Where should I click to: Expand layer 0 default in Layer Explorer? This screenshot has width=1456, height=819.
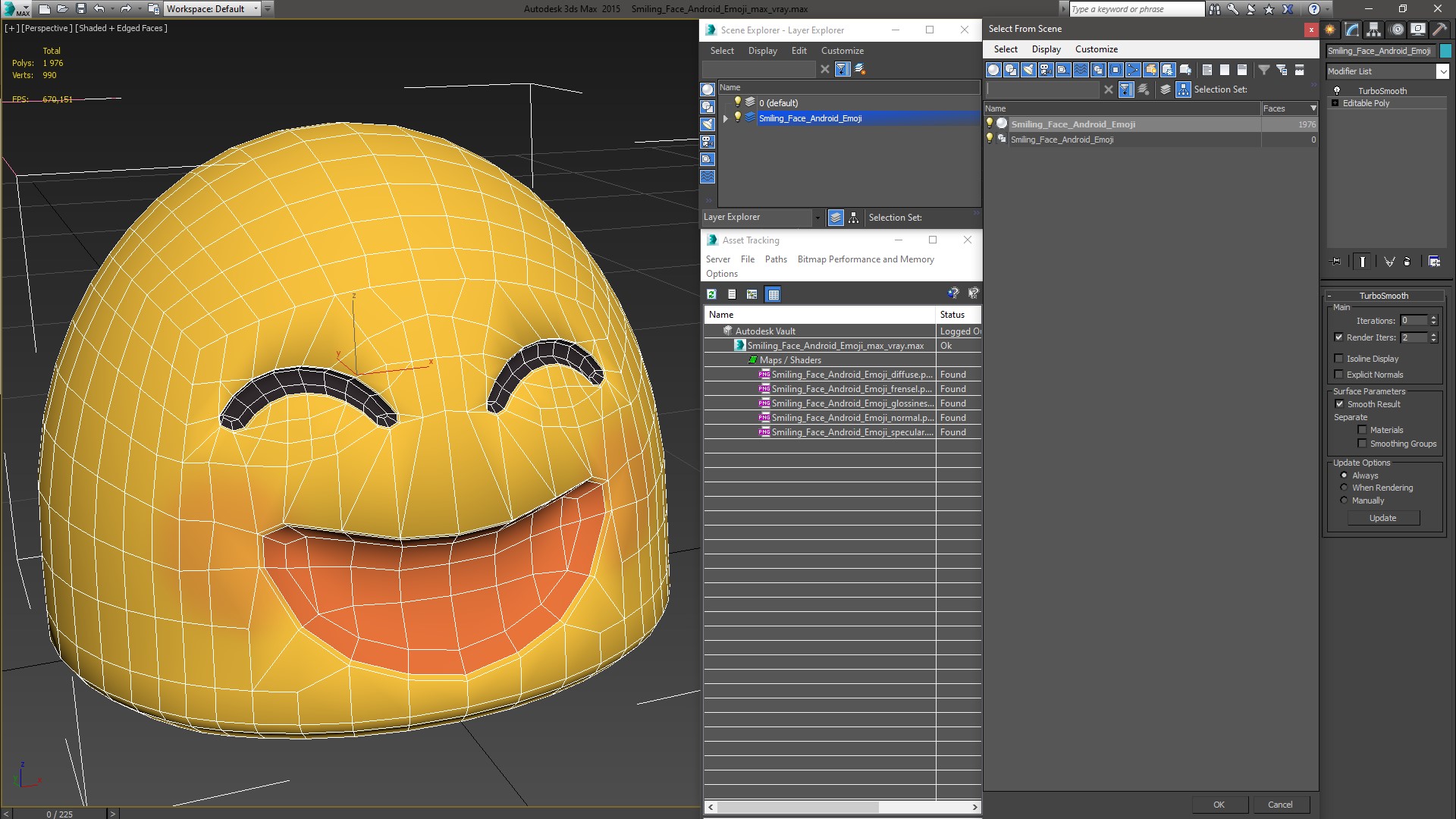(727, 102)
